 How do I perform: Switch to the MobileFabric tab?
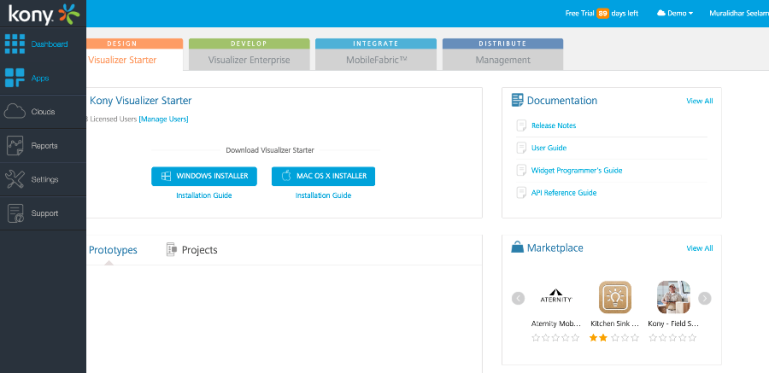[x=376, y=54]
